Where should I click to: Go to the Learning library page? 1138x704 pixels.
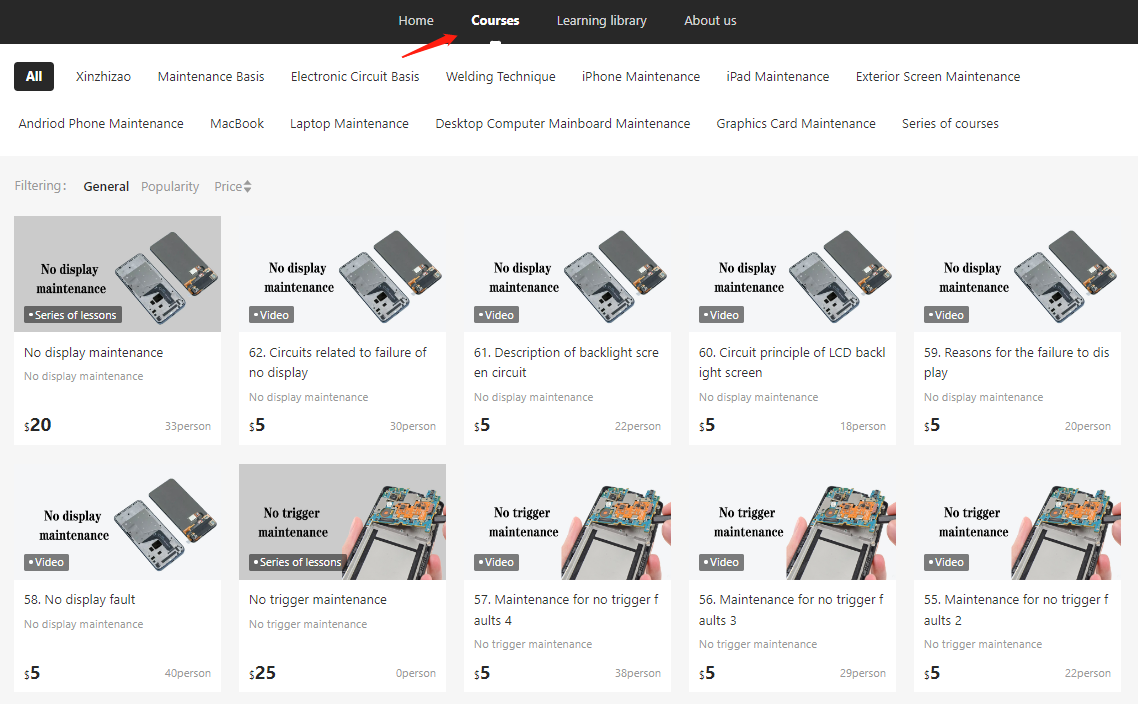point(601,21)
